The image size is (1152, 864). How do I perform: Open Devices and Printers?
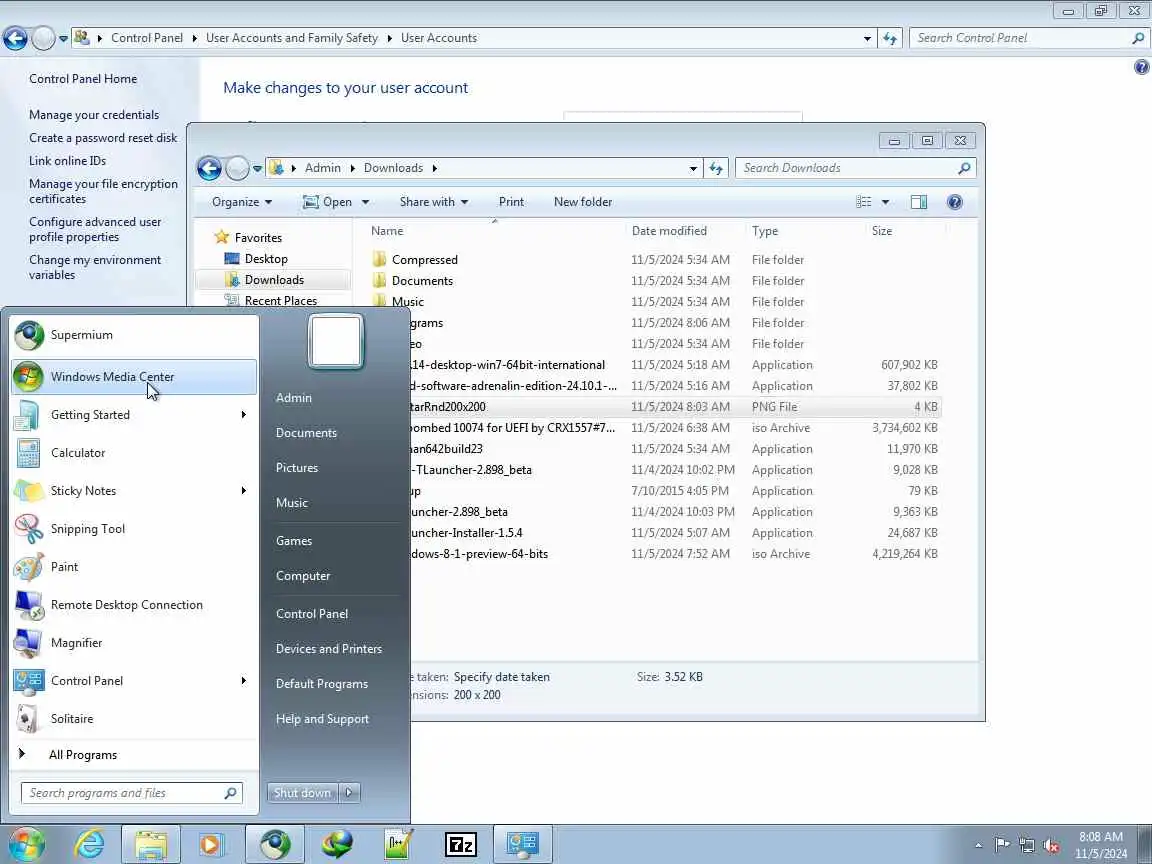pos(329,649)
